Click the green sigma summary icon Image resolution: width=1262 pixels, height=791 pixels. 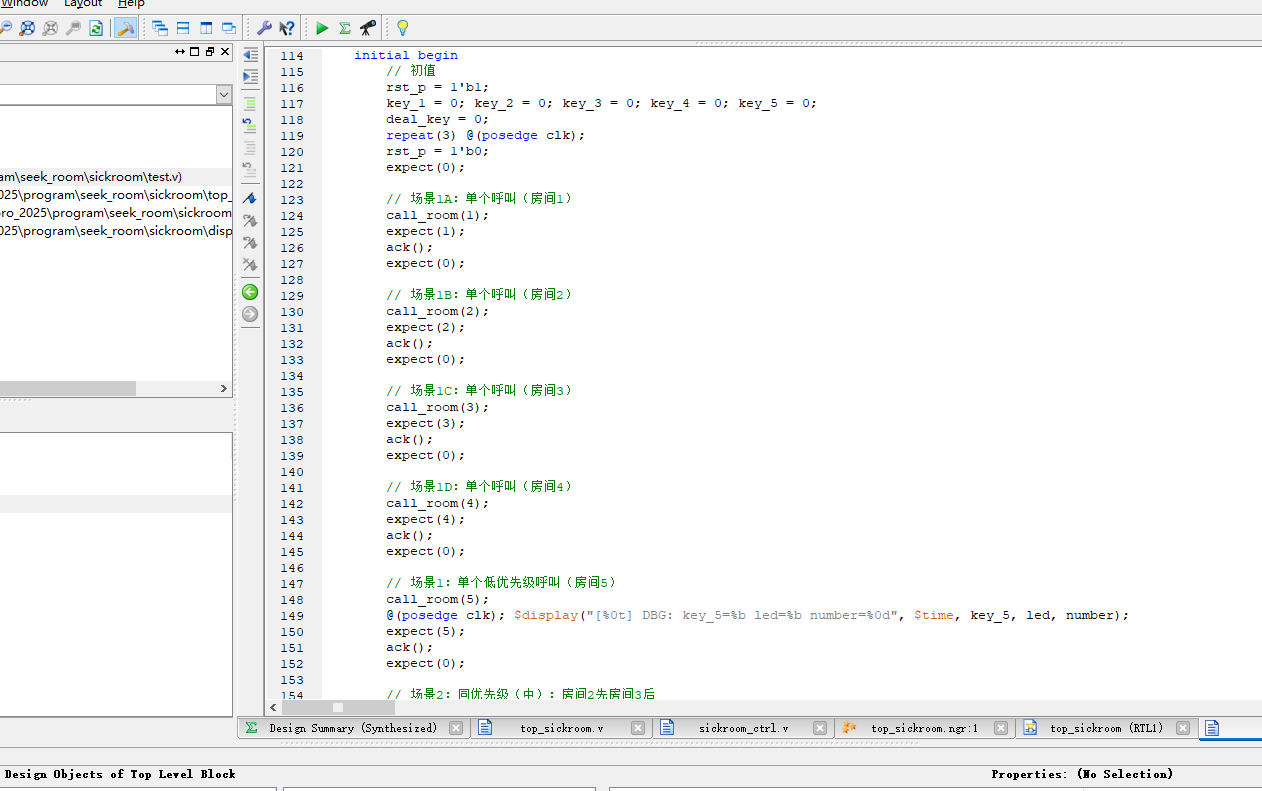pos(345,28)
